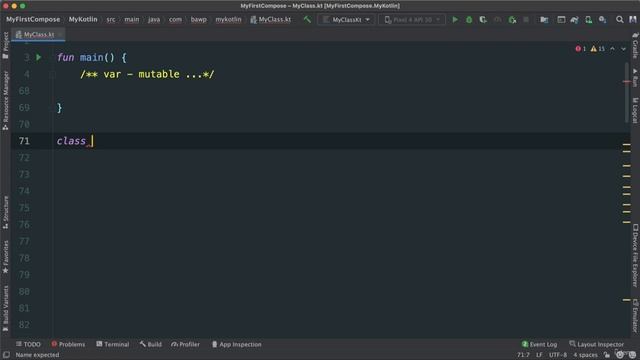The width and height of the screenshot is (640, 360).
Task: Expand the folded comment on line 4
Action: tap(53, 74)
